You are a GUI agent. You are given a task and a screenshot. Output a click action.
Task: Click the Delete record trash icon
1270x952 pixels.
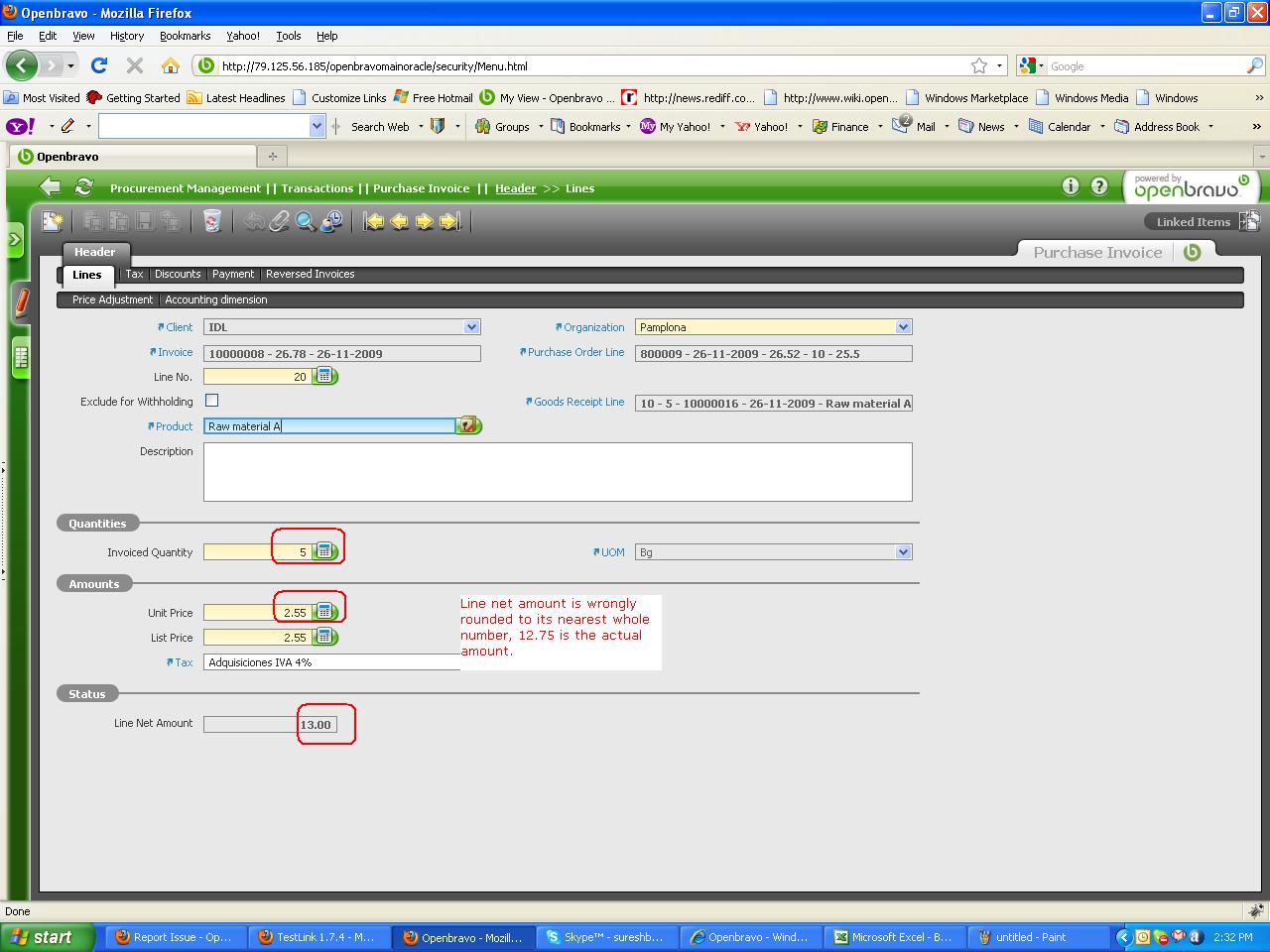211,221
